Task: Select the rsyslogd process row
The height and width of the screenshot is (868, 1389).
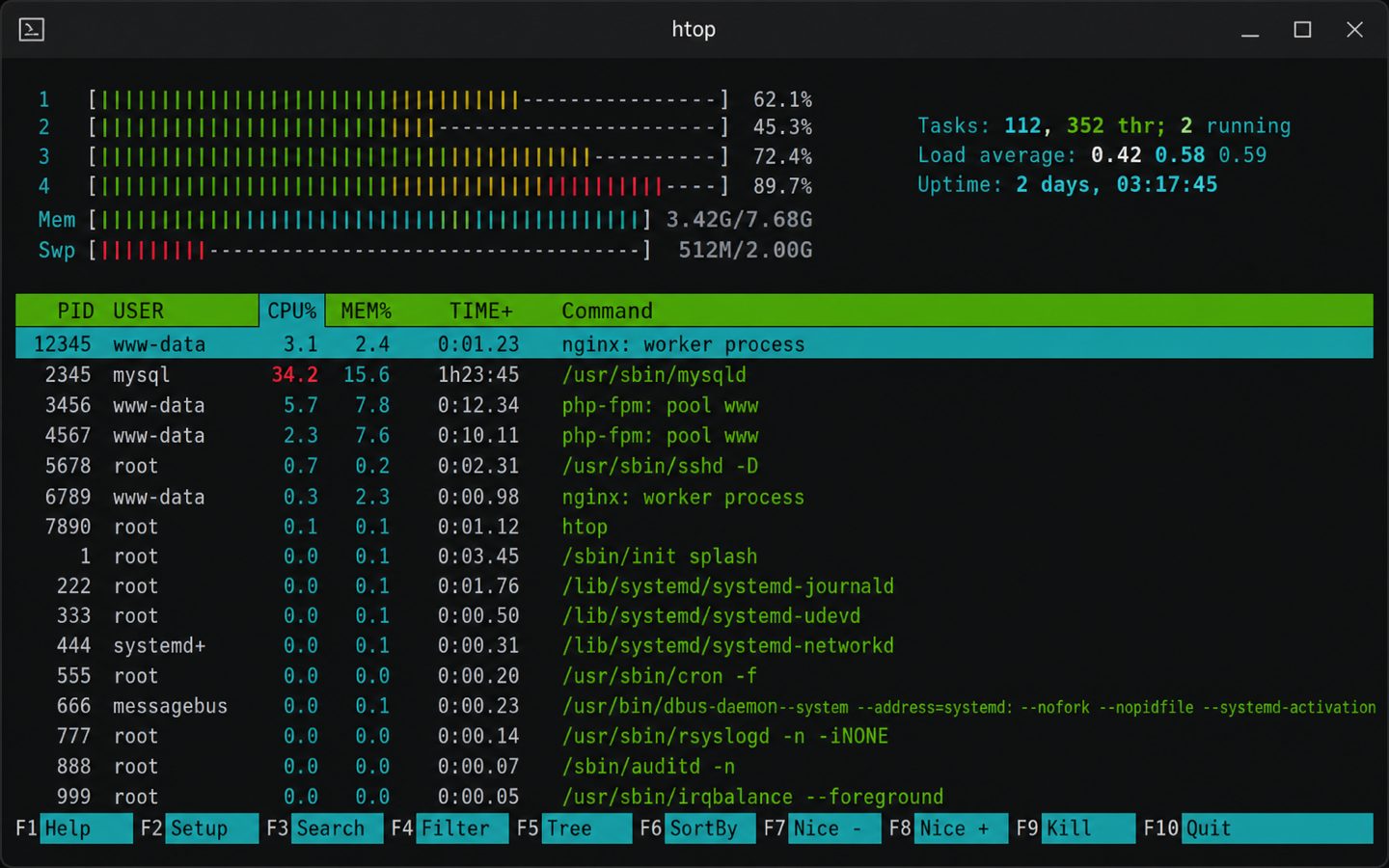Action: (x=694, y=736)
